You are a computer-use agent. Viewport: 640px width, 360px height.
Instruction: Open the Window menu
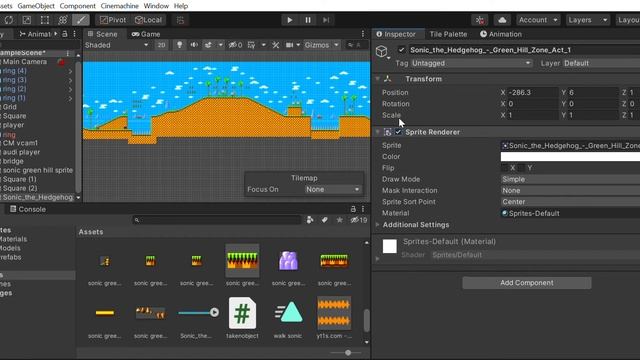[x=156, y=6]
